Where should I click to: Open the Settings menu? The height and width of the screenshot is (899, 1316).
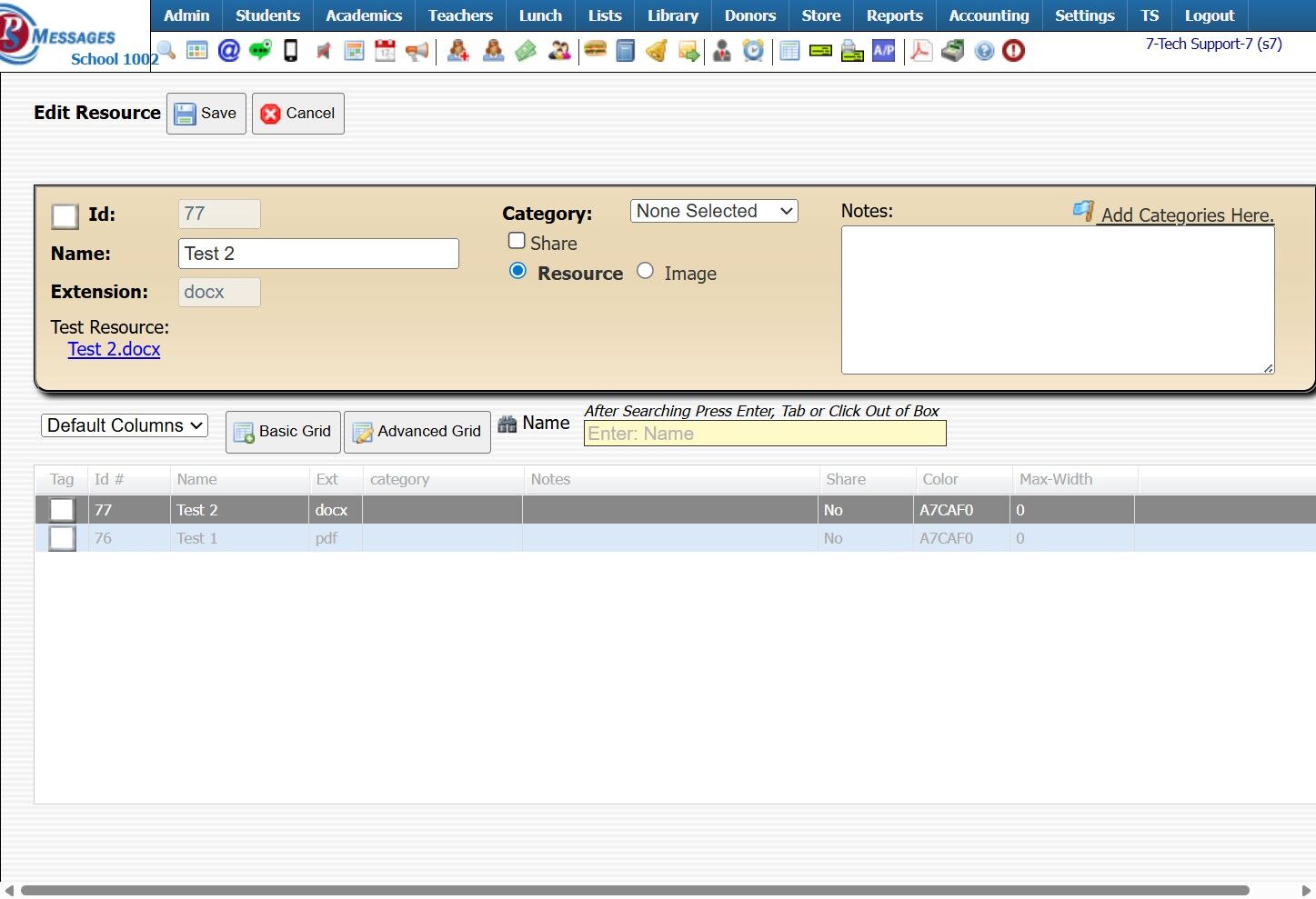(1084, 15)
